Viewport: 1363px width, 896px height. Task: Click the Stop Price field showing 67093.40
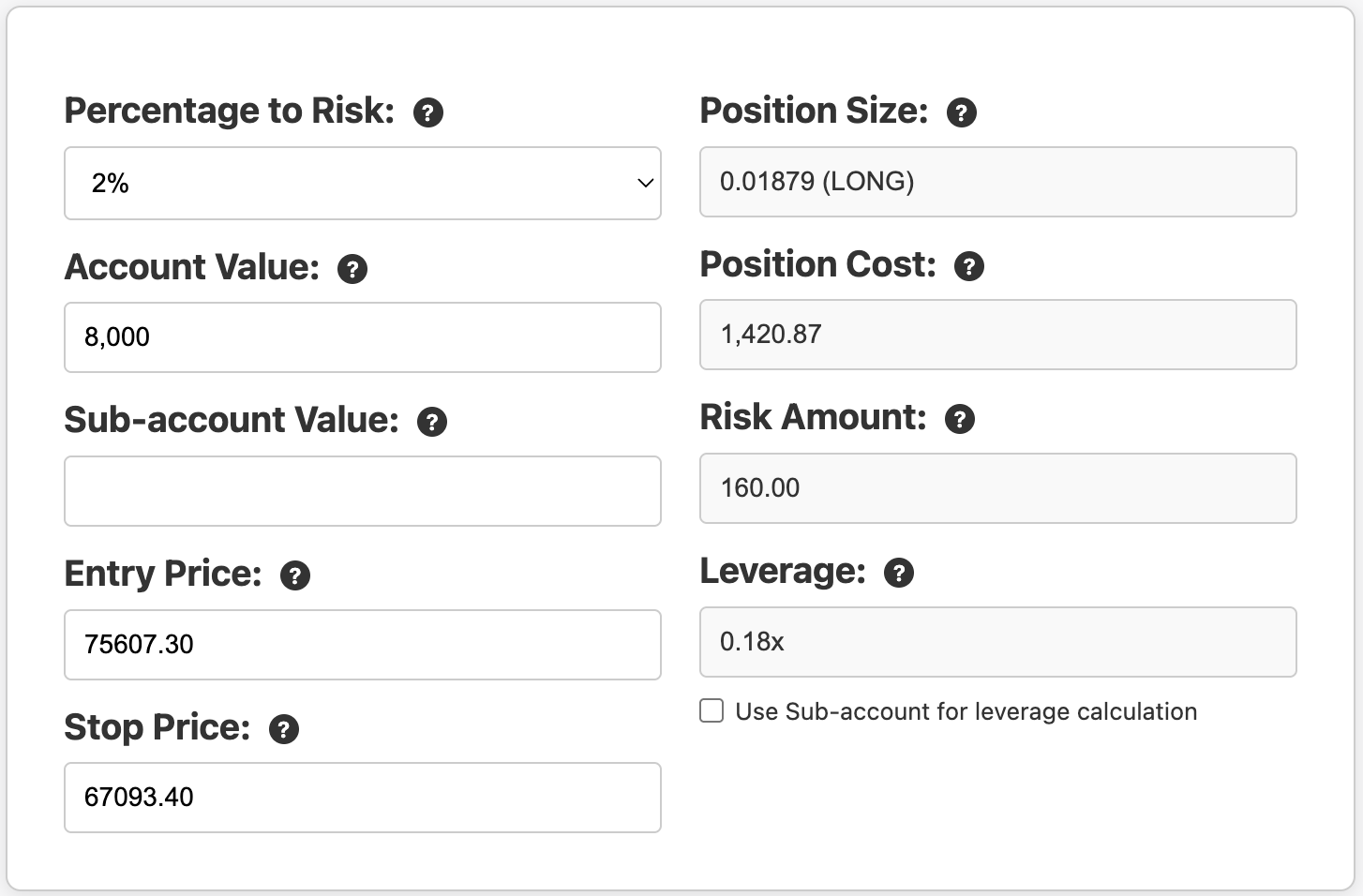pyautogui.click(x=362, y=798)
